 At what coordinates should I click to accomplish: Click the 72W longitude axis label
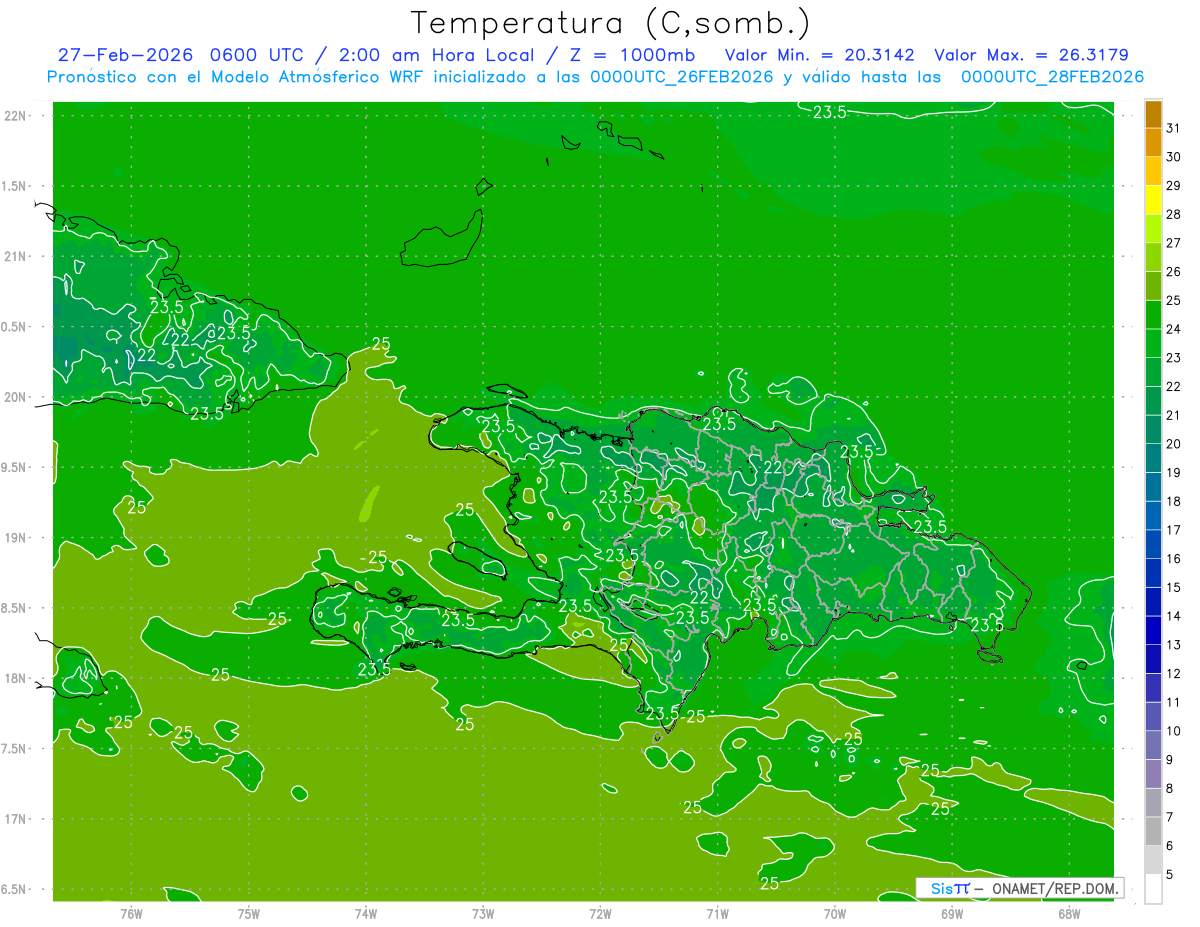tap(600, 913)
